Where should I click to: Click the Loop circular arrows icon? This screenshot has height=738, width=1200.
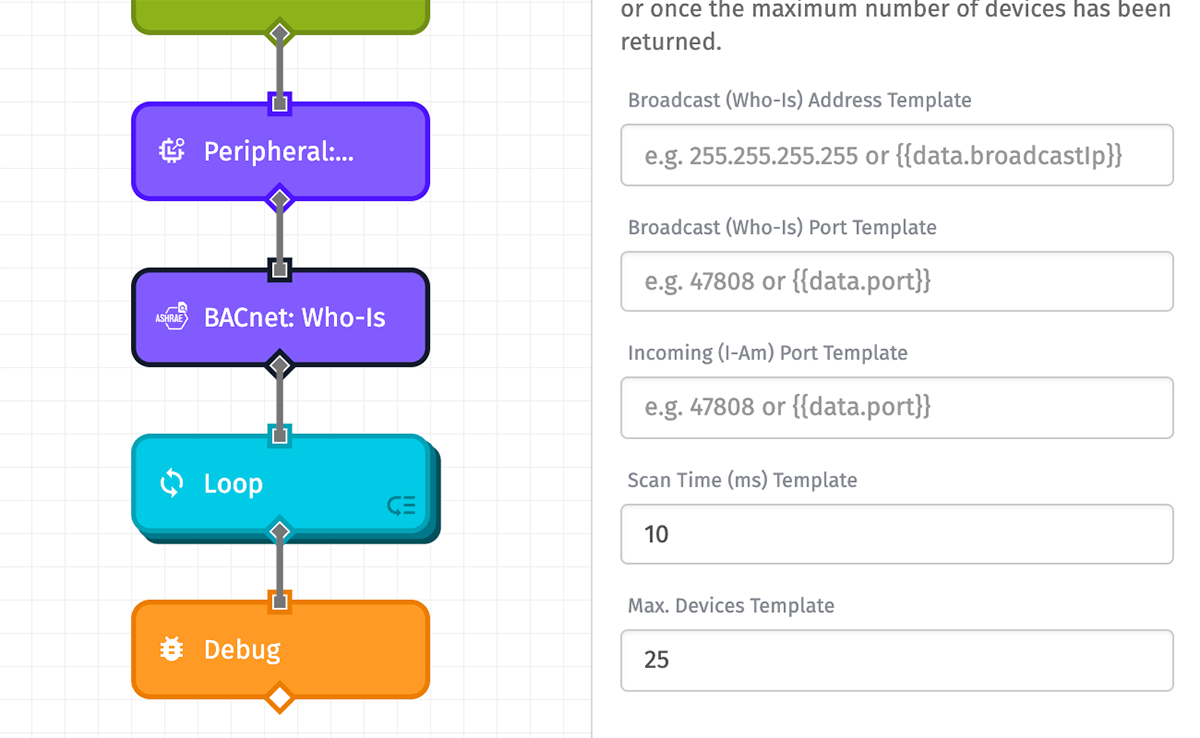pyautogui.click(x=172, y=483)
